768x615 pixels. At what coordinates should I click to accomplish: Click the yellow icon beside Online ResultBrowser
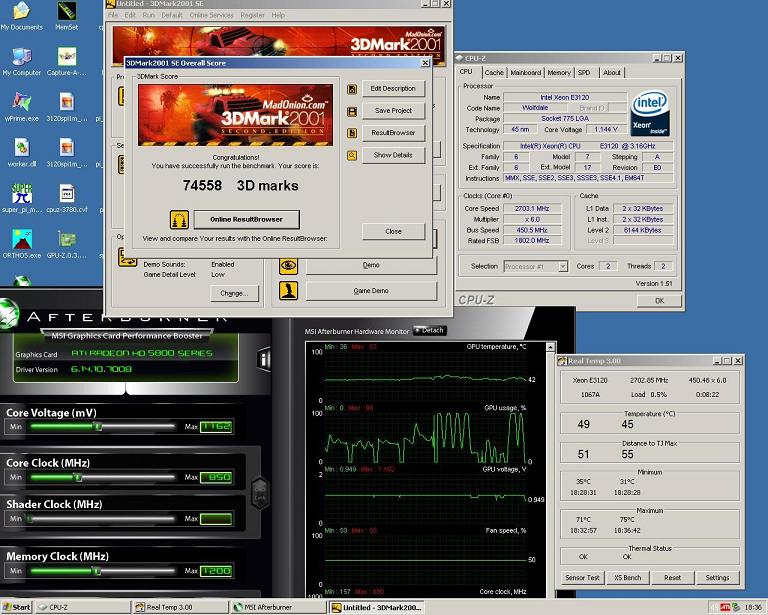tap(179, 220)
